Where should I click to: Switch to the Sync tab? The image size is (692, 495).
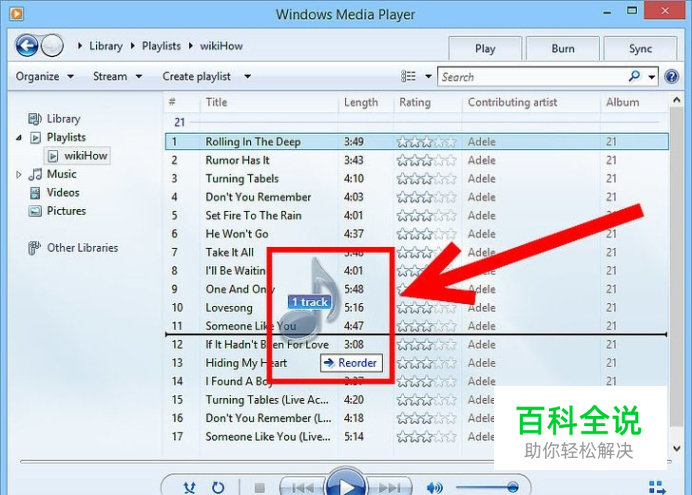point(640,49)
